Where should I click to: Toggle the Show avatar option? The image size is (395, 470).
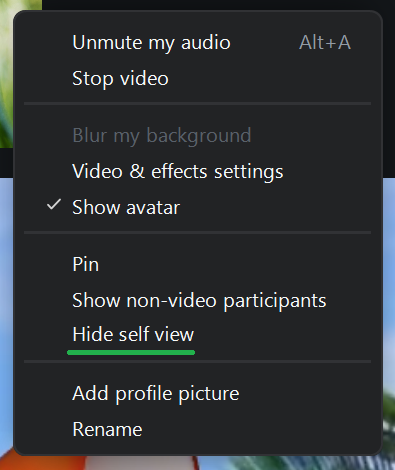[x=197, y=207]
